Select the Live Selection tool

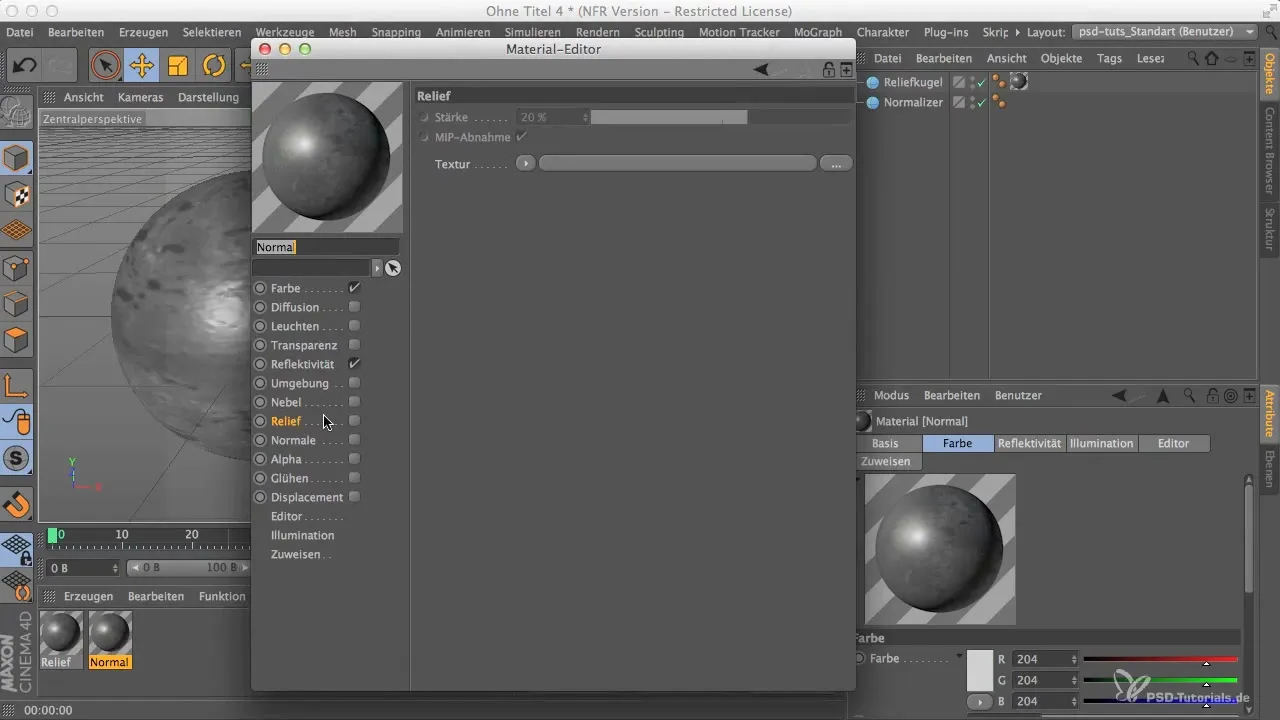coord(104,66)
